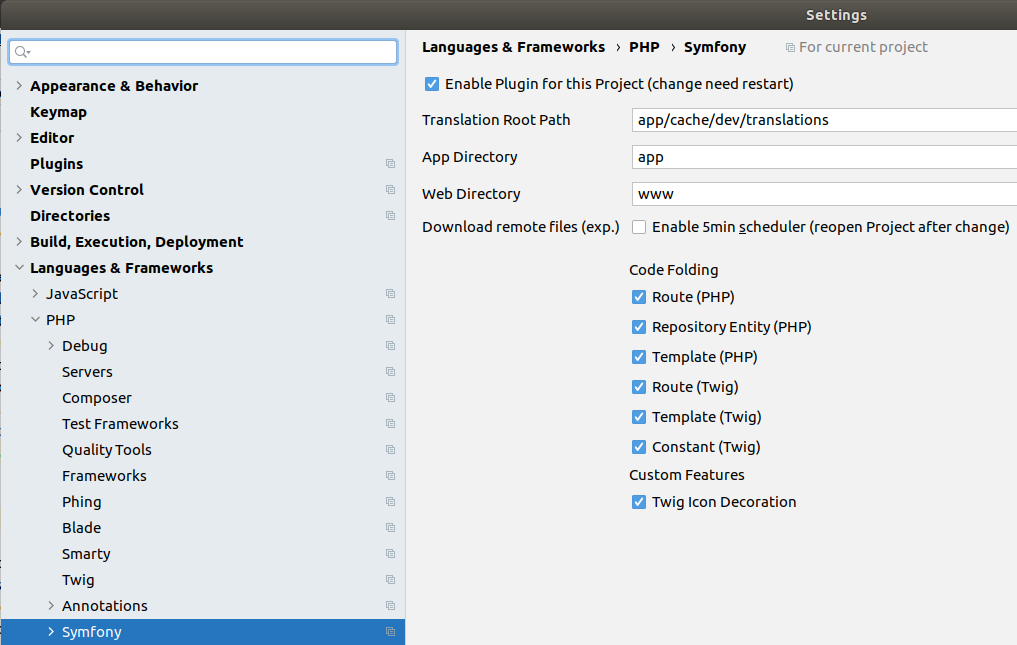This screenshot has width=1017, height=645.
Task: Click project-level icon beside Blade
Action: click(x=390, y=528)
